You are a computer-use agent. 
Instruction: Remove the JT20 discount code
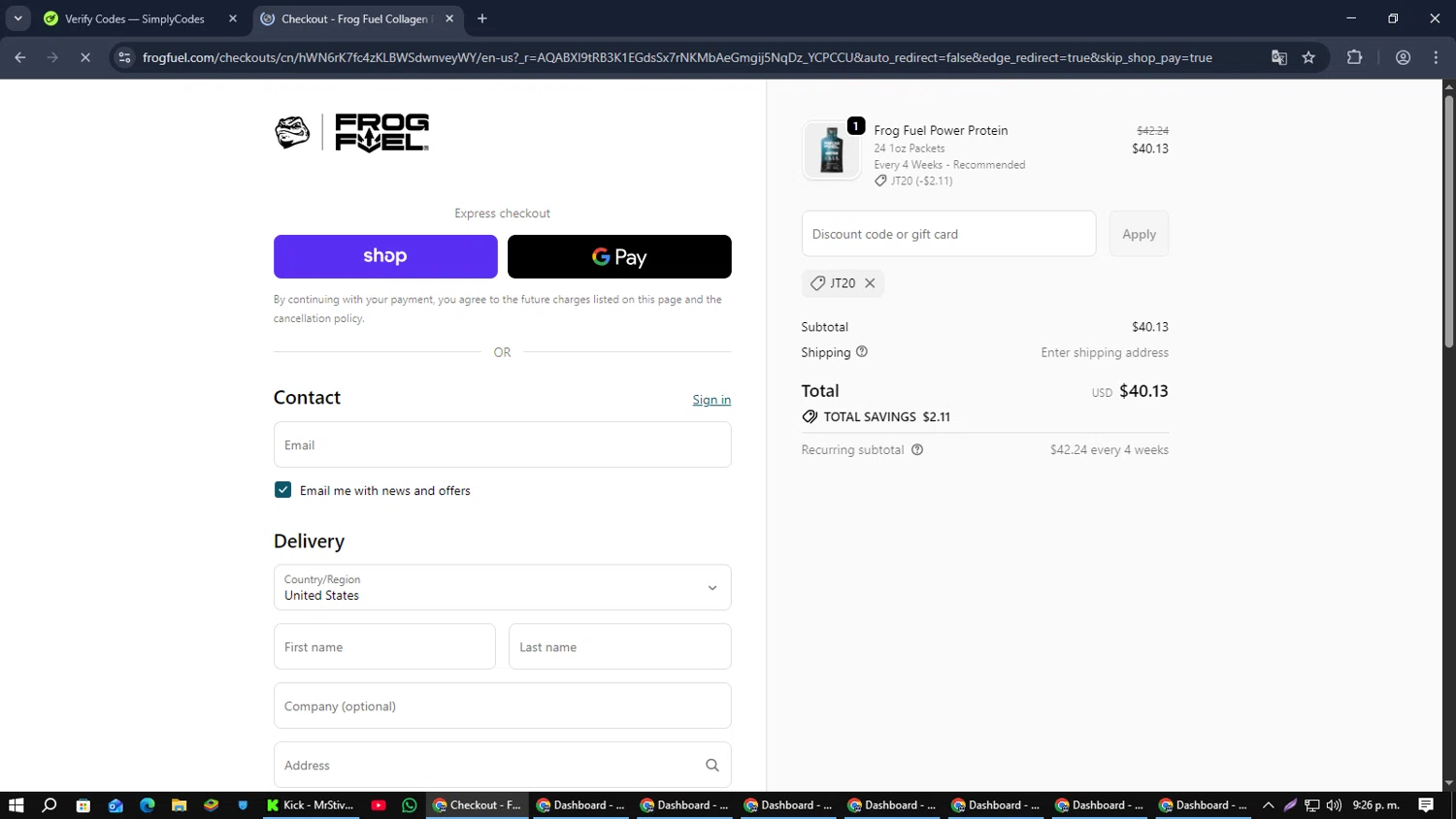click(870, 283)
